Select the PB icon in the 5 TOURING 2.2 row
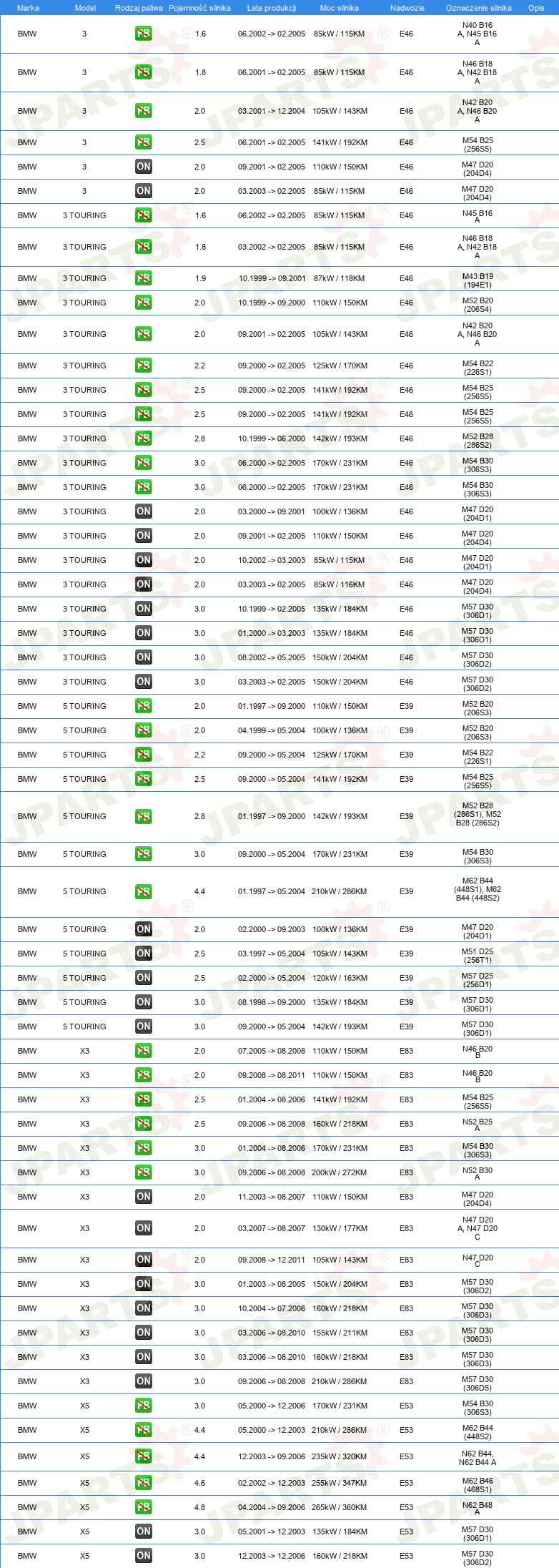Image resolution: width=559 pixels, height=1568 pixels. coord(143,755)
